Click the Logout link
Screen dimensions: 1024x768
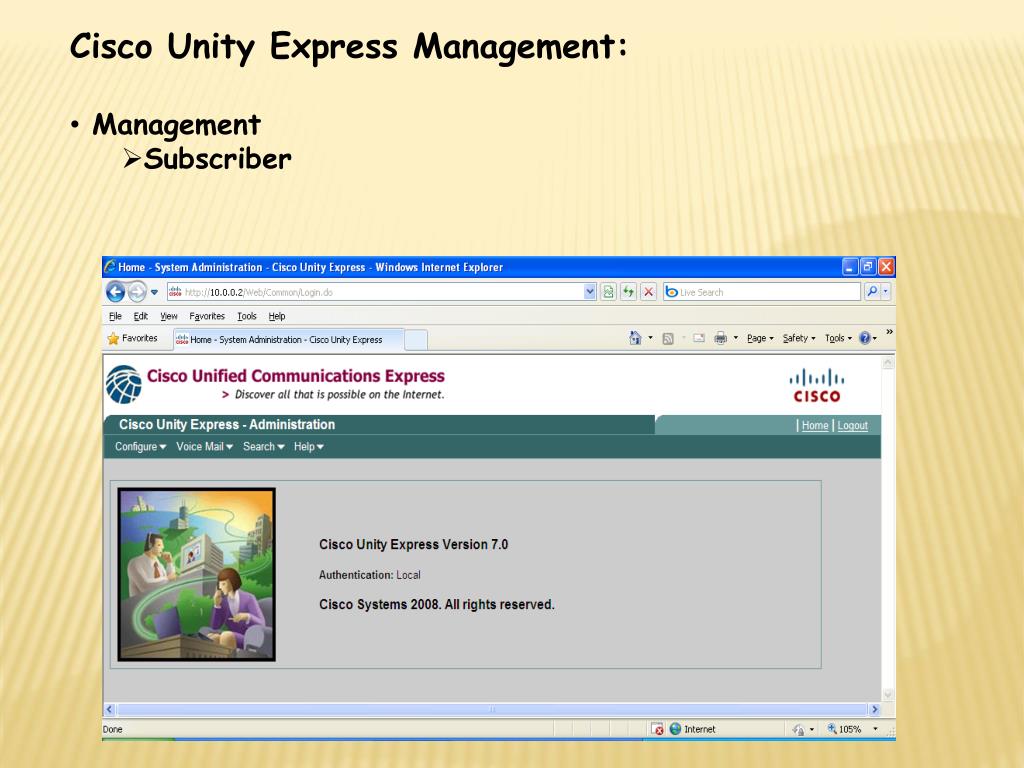click(852, 425)
